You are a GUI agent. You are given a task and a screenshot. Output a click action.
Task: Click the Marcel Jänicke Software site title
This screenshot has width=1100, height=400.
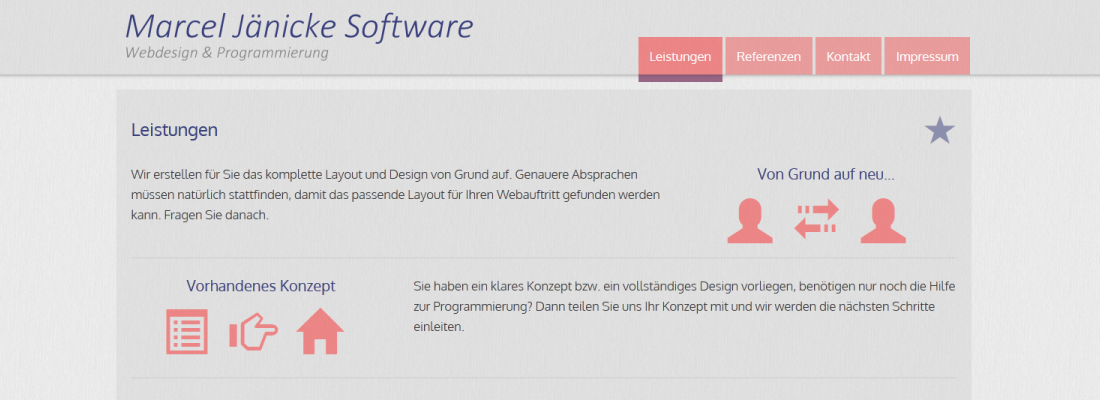pyautogui.click(x=299, y=26)
